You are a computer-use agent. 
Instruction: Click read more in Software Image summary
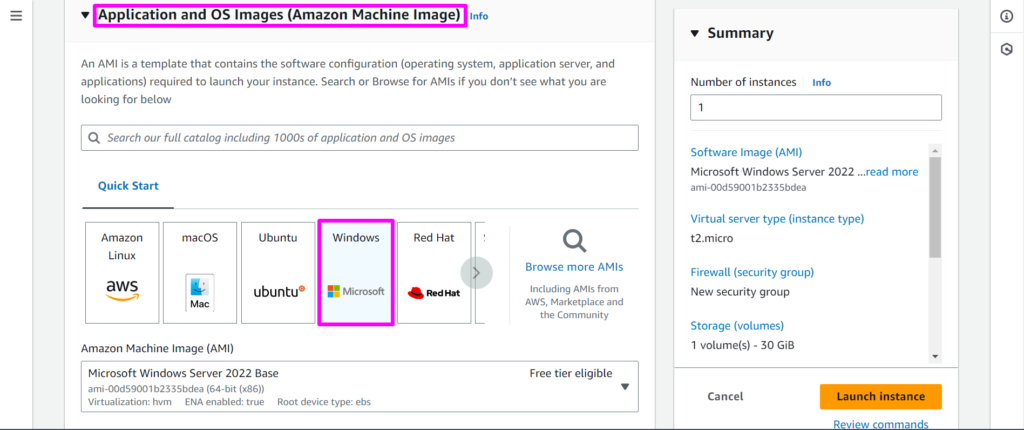(891, 172)
